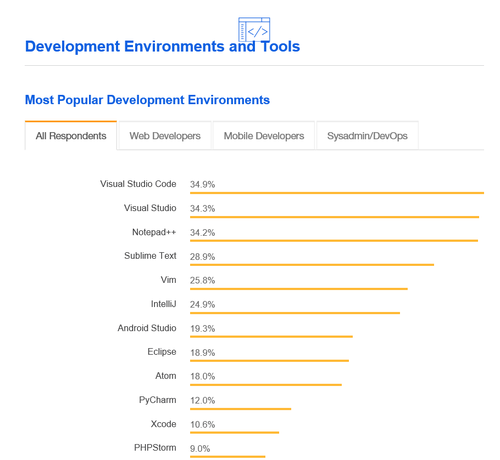This screenshot has height=460, width=500.
Task: Click the Development Environments and Tools heading
Action: [162, 46]
